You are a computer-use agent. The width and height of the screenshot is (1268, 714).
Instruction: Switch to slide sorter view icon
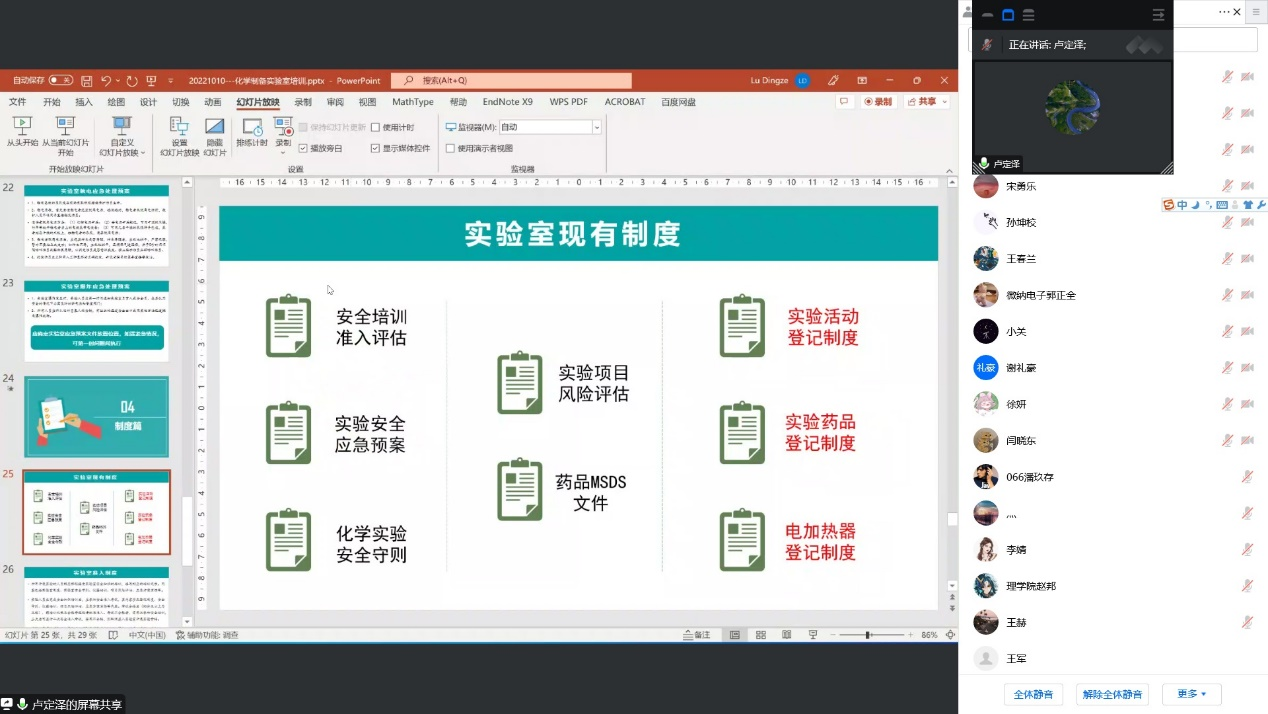[x=760, y=635]
